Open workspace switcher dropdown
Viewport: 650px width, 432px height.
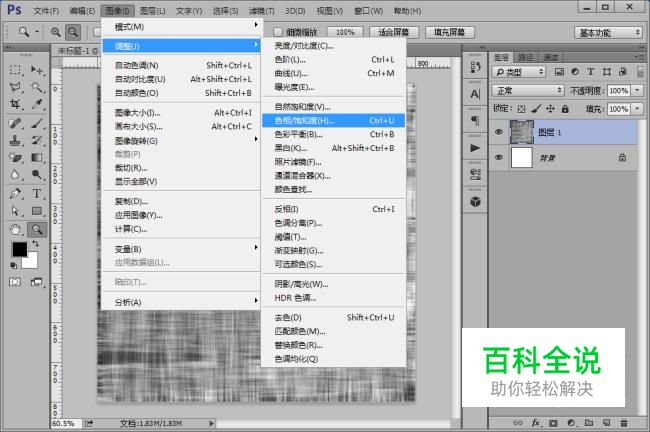(608, 32)
